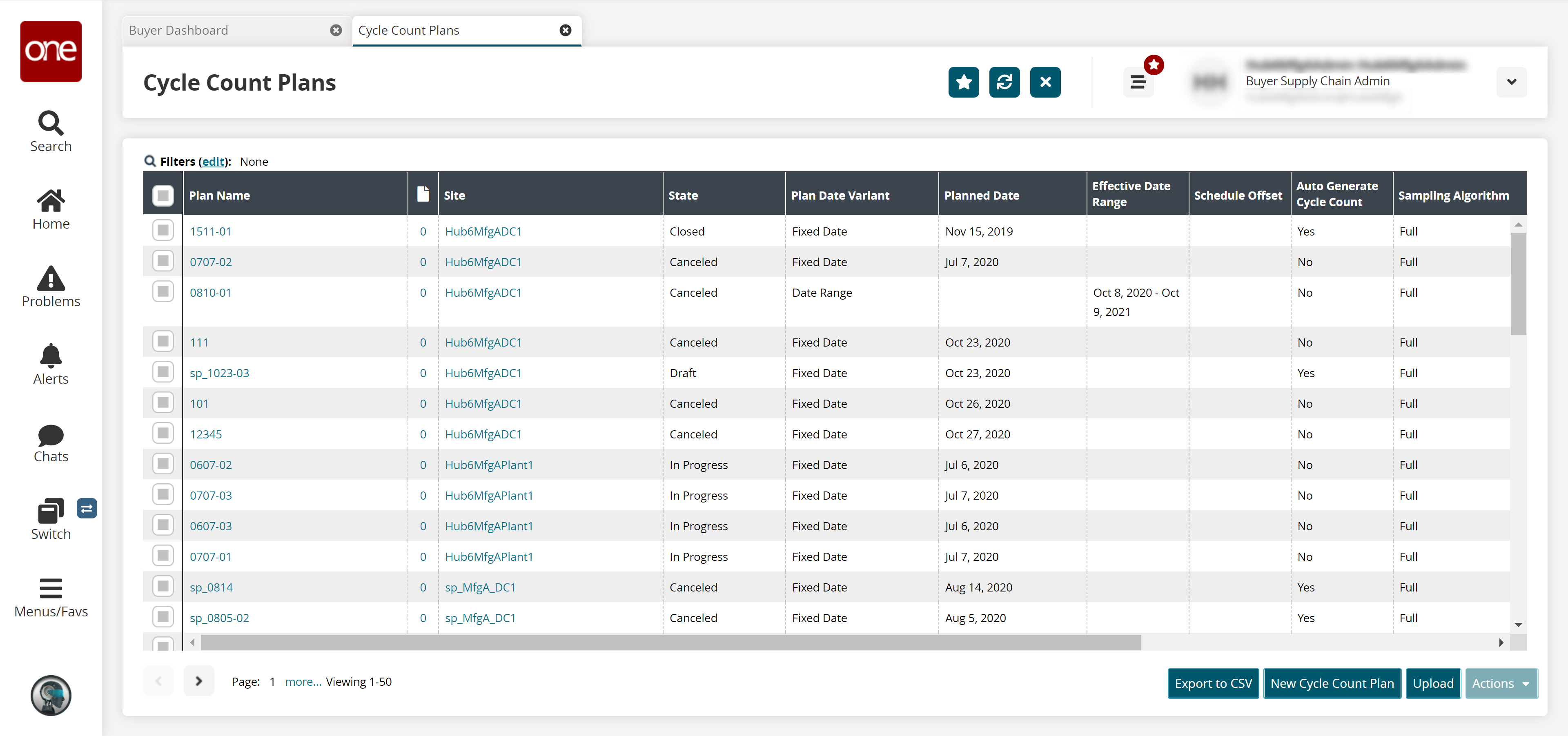Open the Problems warning icon
The width and height of the screenshot is (1568, 736).
pyautogui.click(x=51, y=278)
